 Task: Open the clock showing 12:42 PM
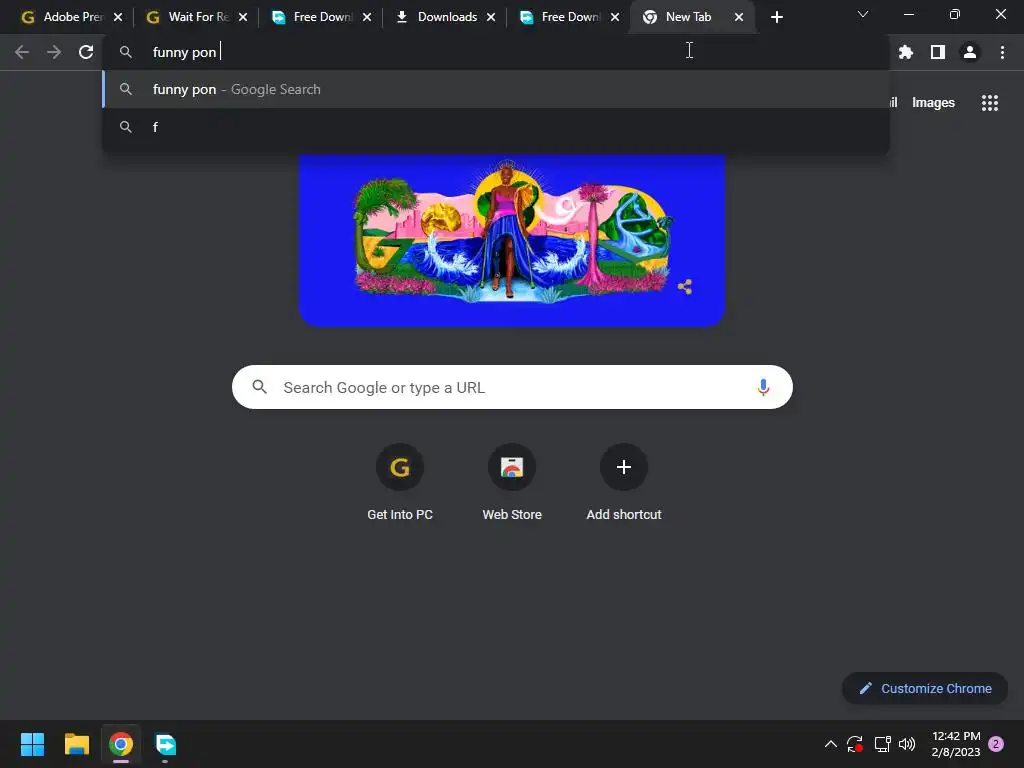[956, 744]
